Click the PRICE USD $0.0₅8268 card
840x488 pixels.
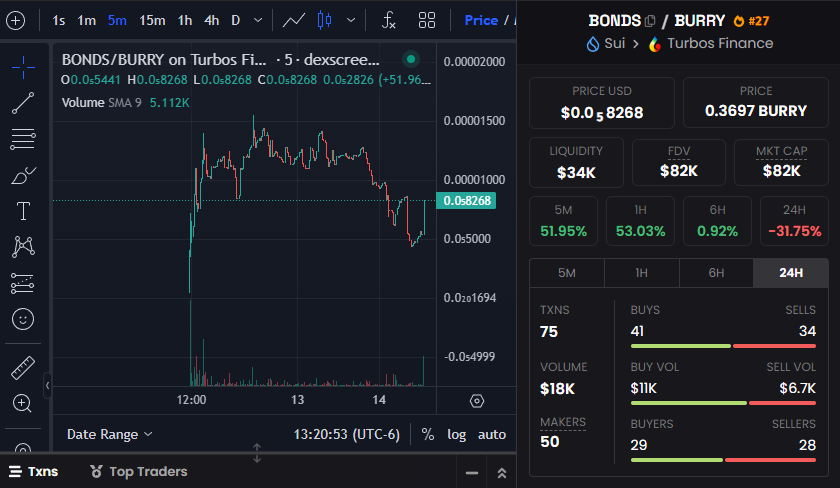coord(602,103)
